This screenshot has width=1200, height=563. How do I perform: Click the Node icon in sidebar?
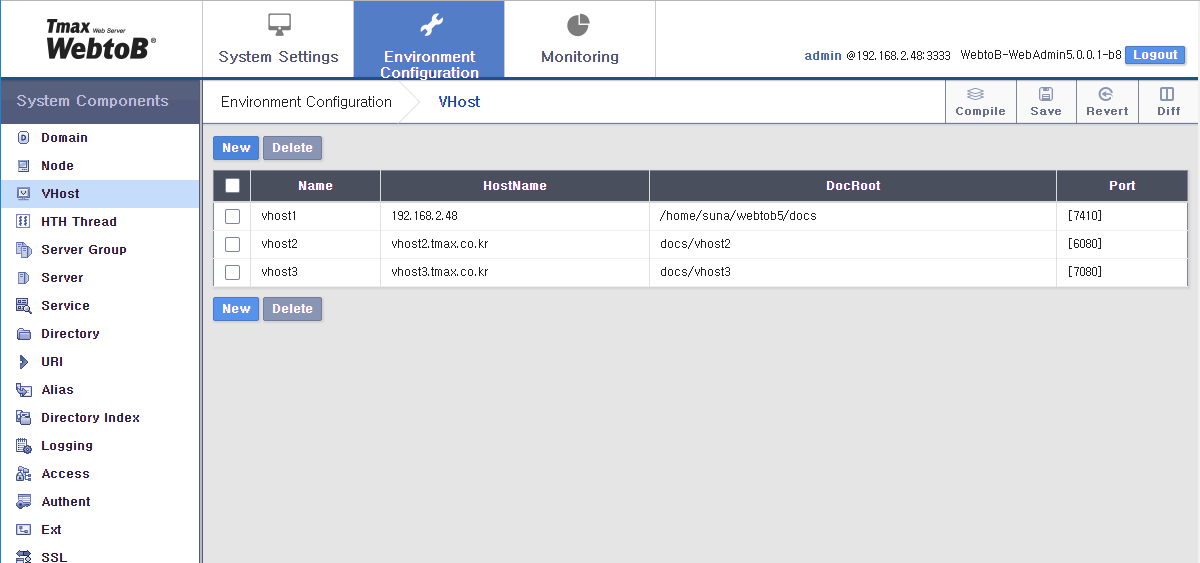pyautogui.click(x=23, y=166)
